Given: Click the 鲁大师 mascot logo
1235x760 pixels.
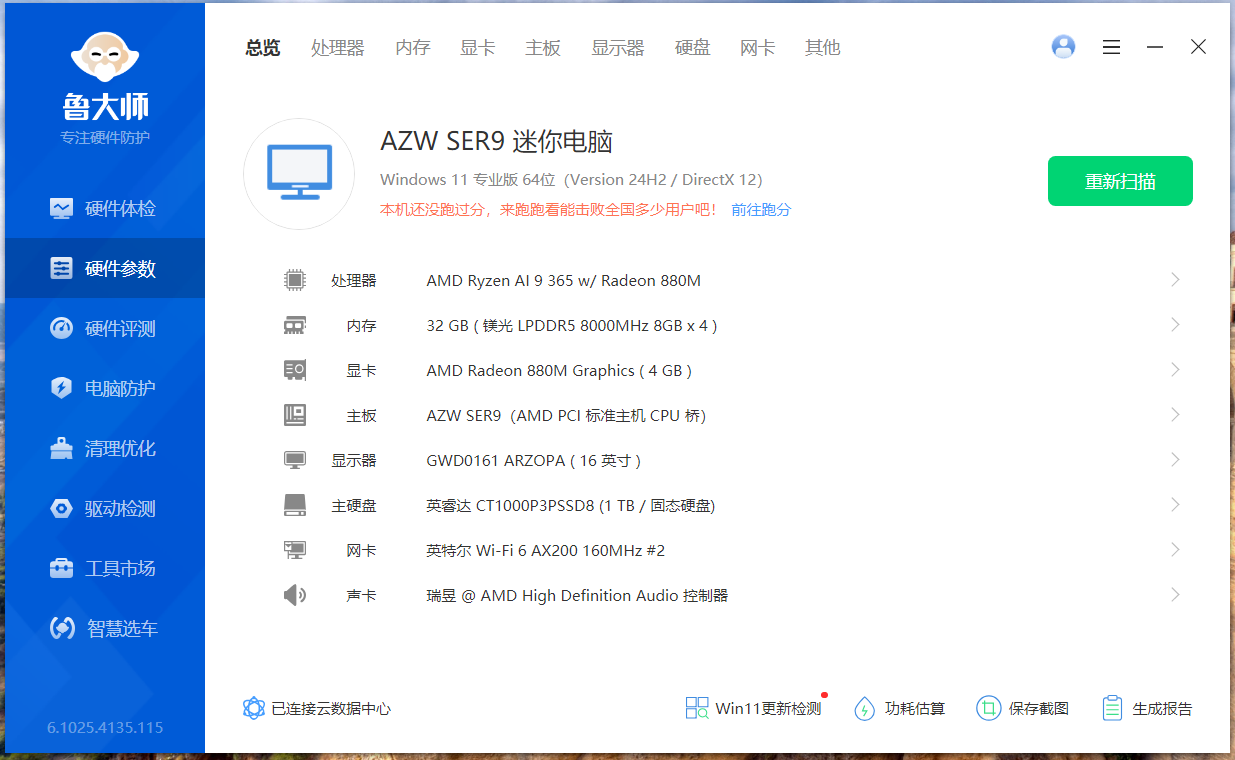Looking at the screenshot, I should (105, 58).
